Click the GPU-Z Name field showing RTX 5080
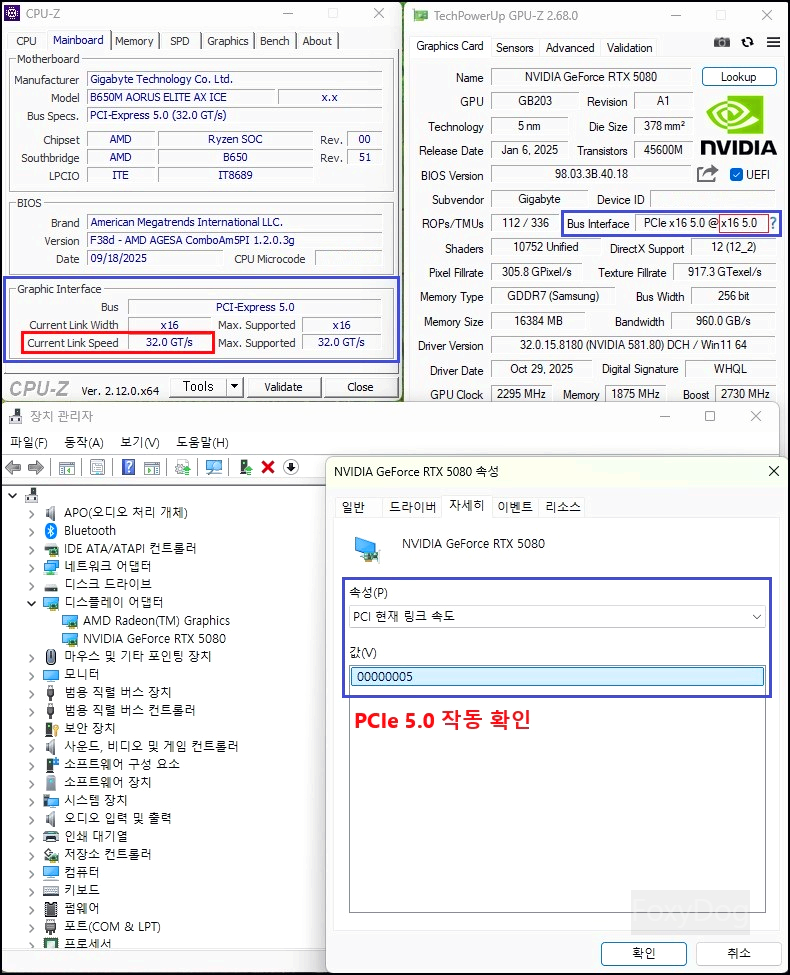The image size is (790, 975). (x=591, y=76)
